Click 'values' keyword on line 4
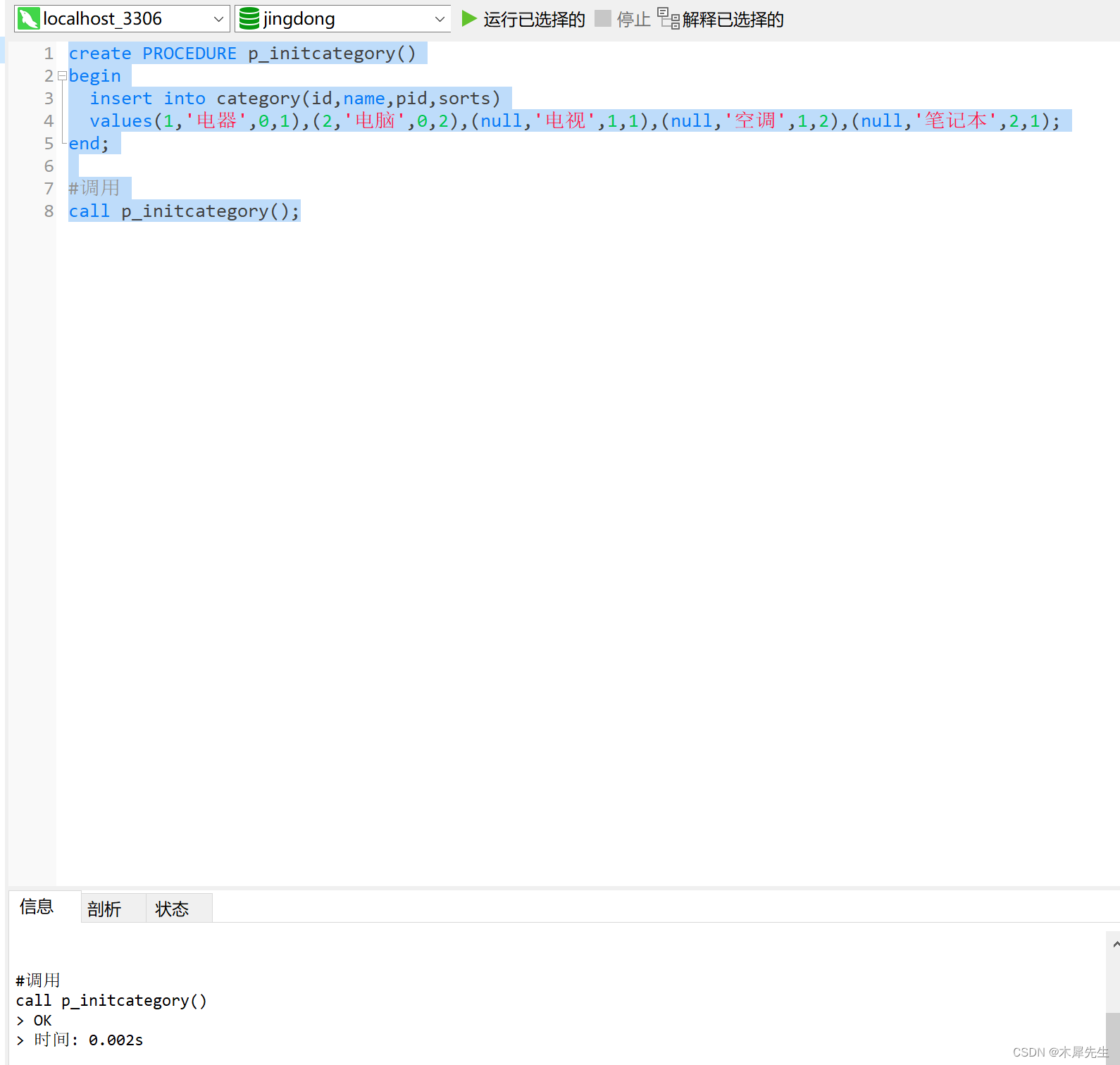 (121, 121)
